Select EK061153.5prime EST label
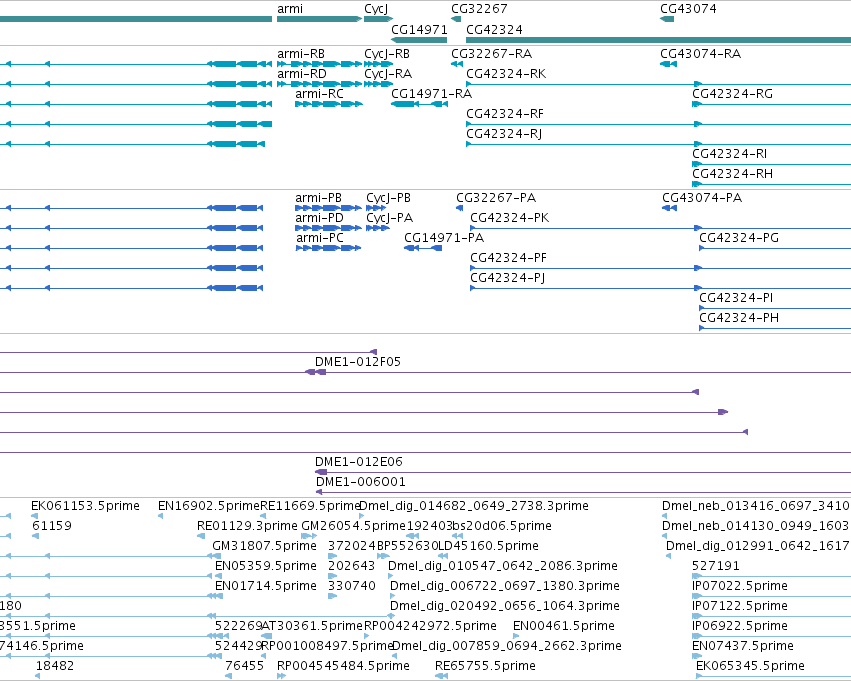 (85, 506)
